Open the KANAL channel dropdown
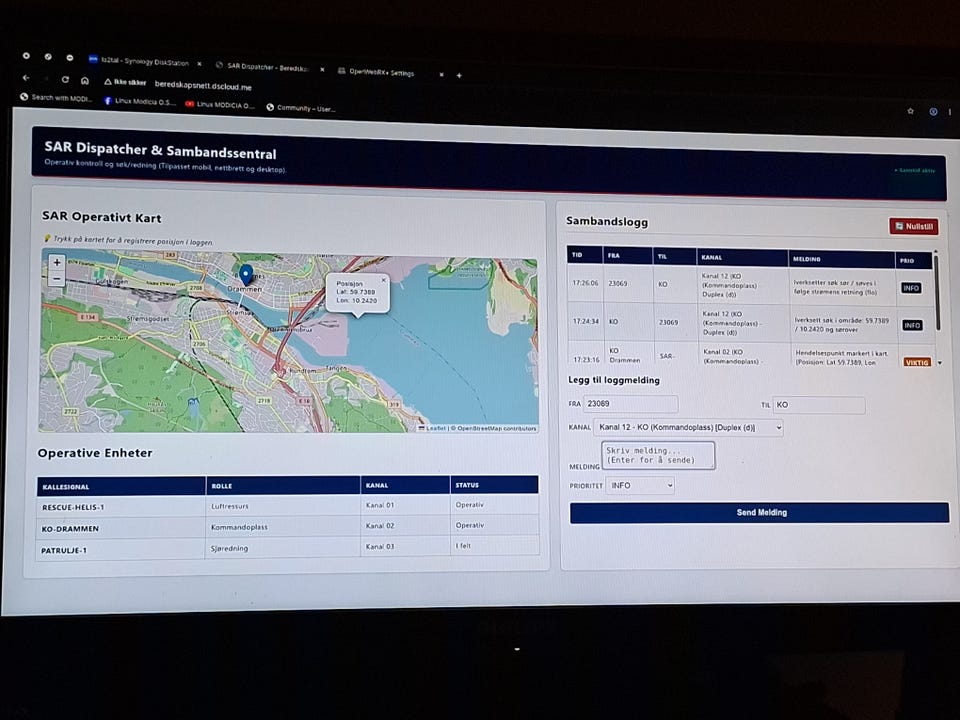This screenshot has width=960, height=720. [688, 427]
